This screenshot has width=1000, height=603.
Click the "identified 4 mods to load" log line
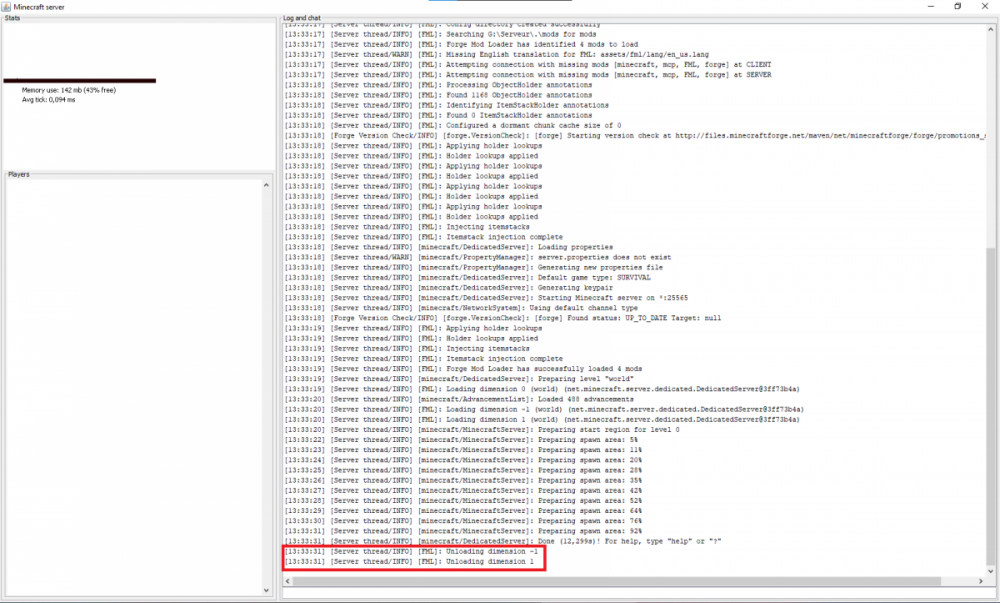tap(461, 45)
